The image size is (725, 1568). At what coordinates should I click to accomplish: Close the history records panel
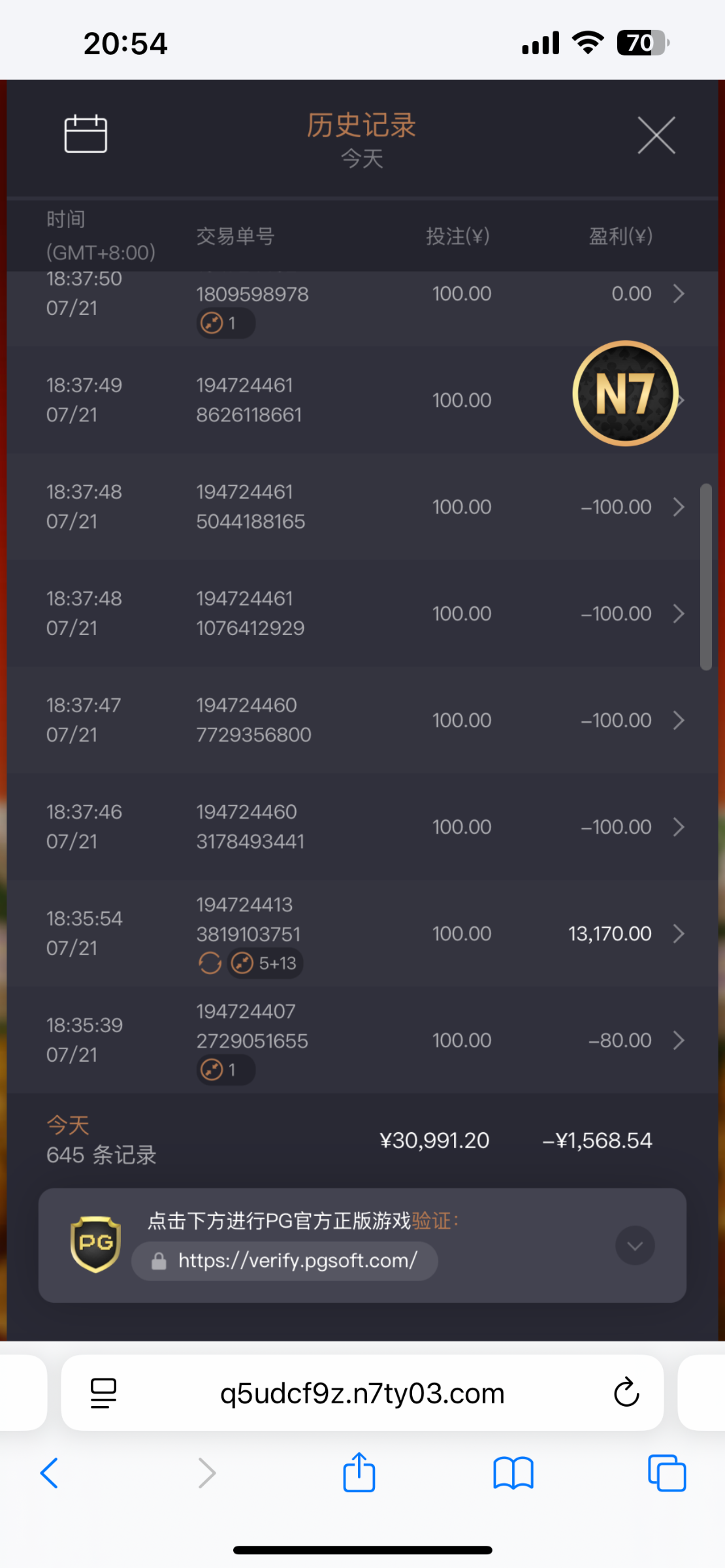coord(656,136)
